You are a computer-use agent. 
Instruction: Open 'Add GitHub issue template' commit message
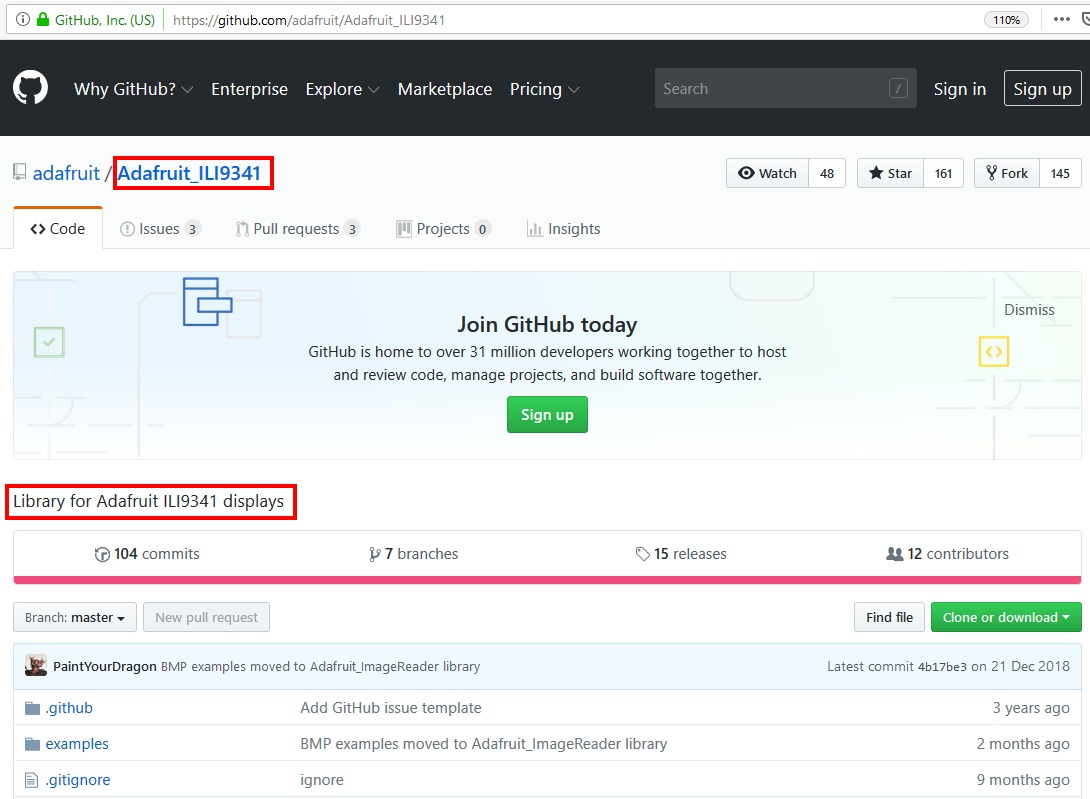pyautogui.click(x=391, y=708)
